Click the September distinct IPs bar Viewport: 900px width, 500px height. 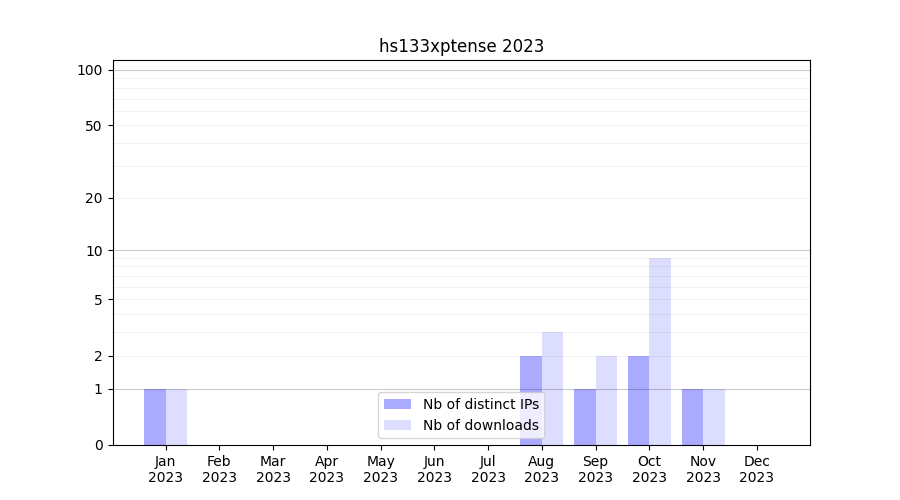coord(585,417)
